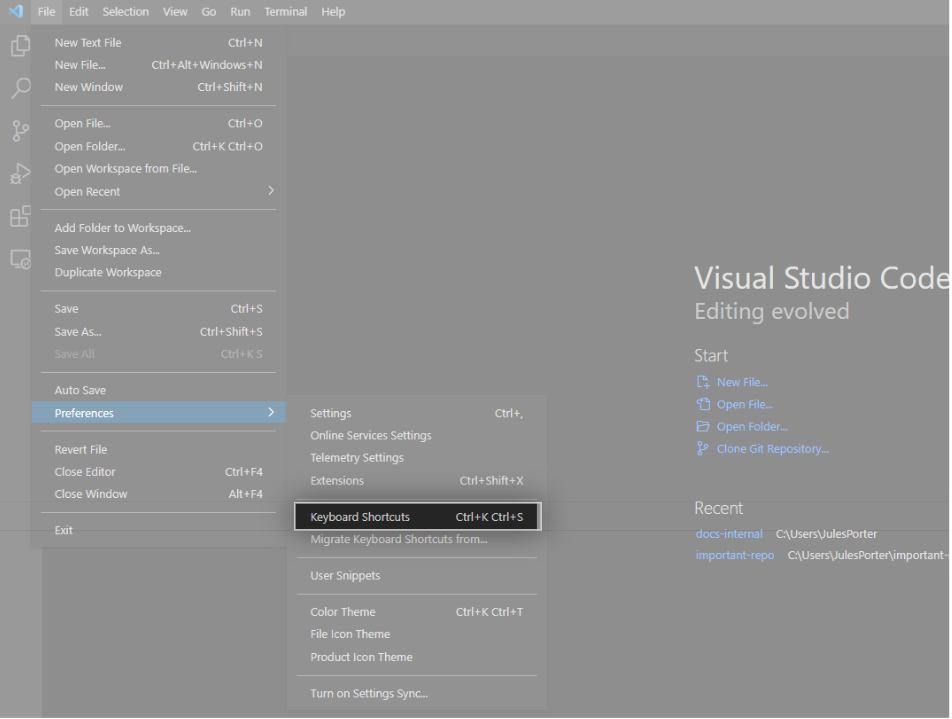Open recent project important-repo
Viewport: 952px width, 719px height.
(735, 555)
